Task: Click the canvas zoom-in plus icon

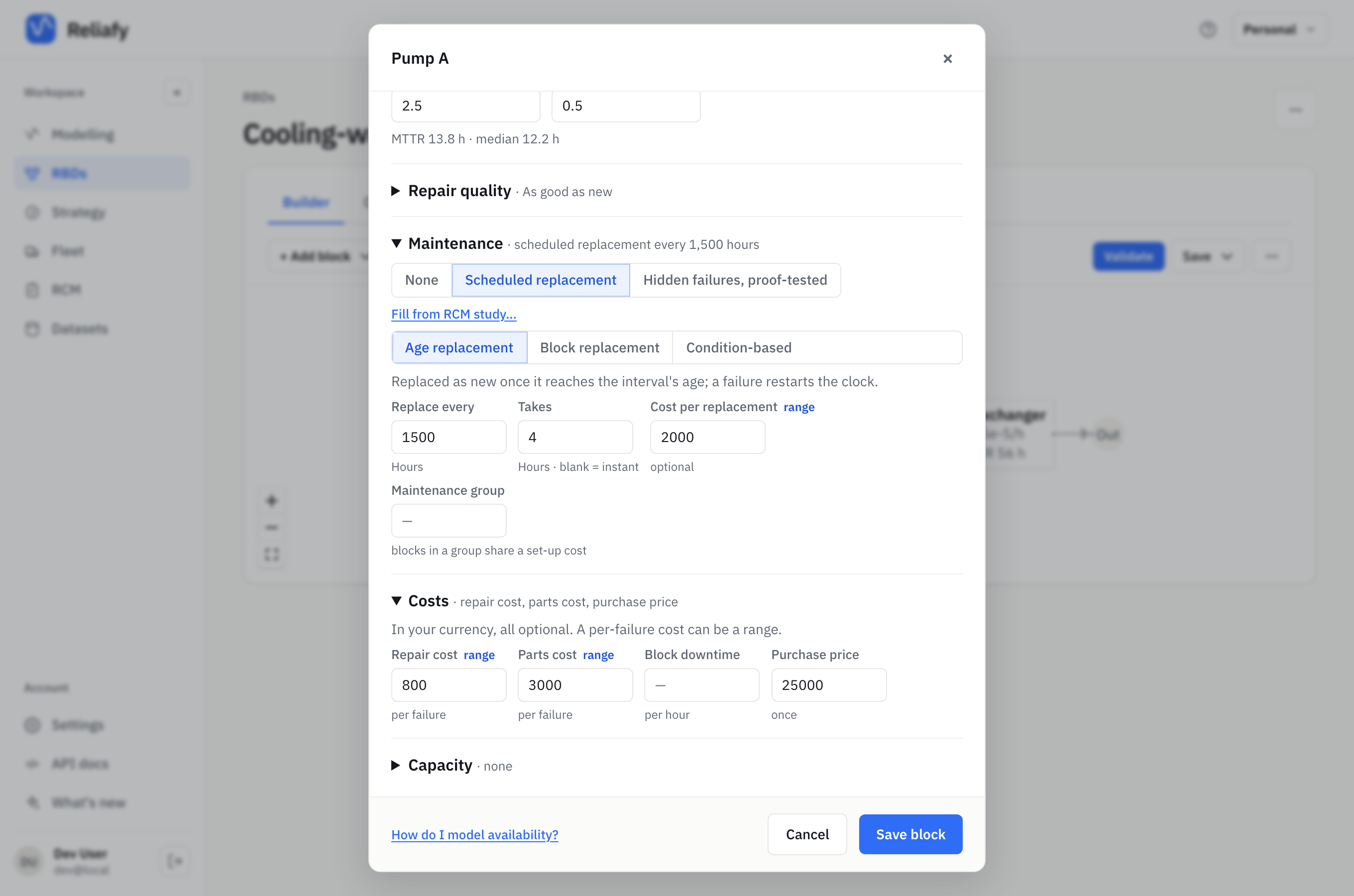Action: point(271,501)
